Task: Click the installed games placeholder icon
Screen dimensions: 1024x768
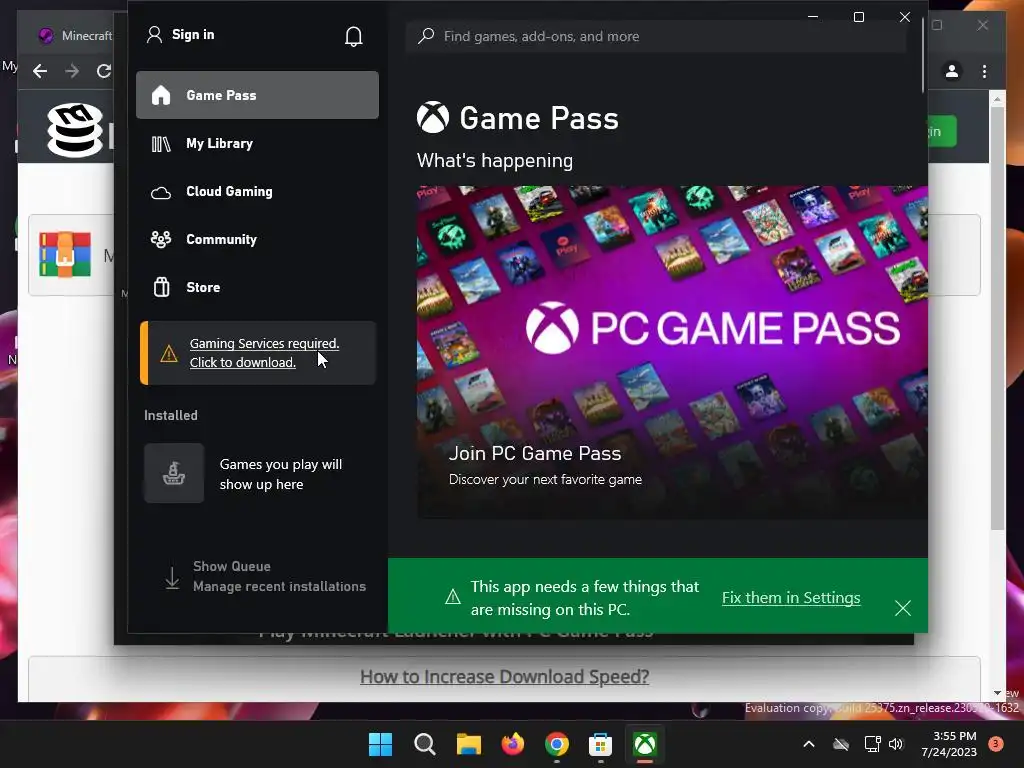Action: click(174, 473)
